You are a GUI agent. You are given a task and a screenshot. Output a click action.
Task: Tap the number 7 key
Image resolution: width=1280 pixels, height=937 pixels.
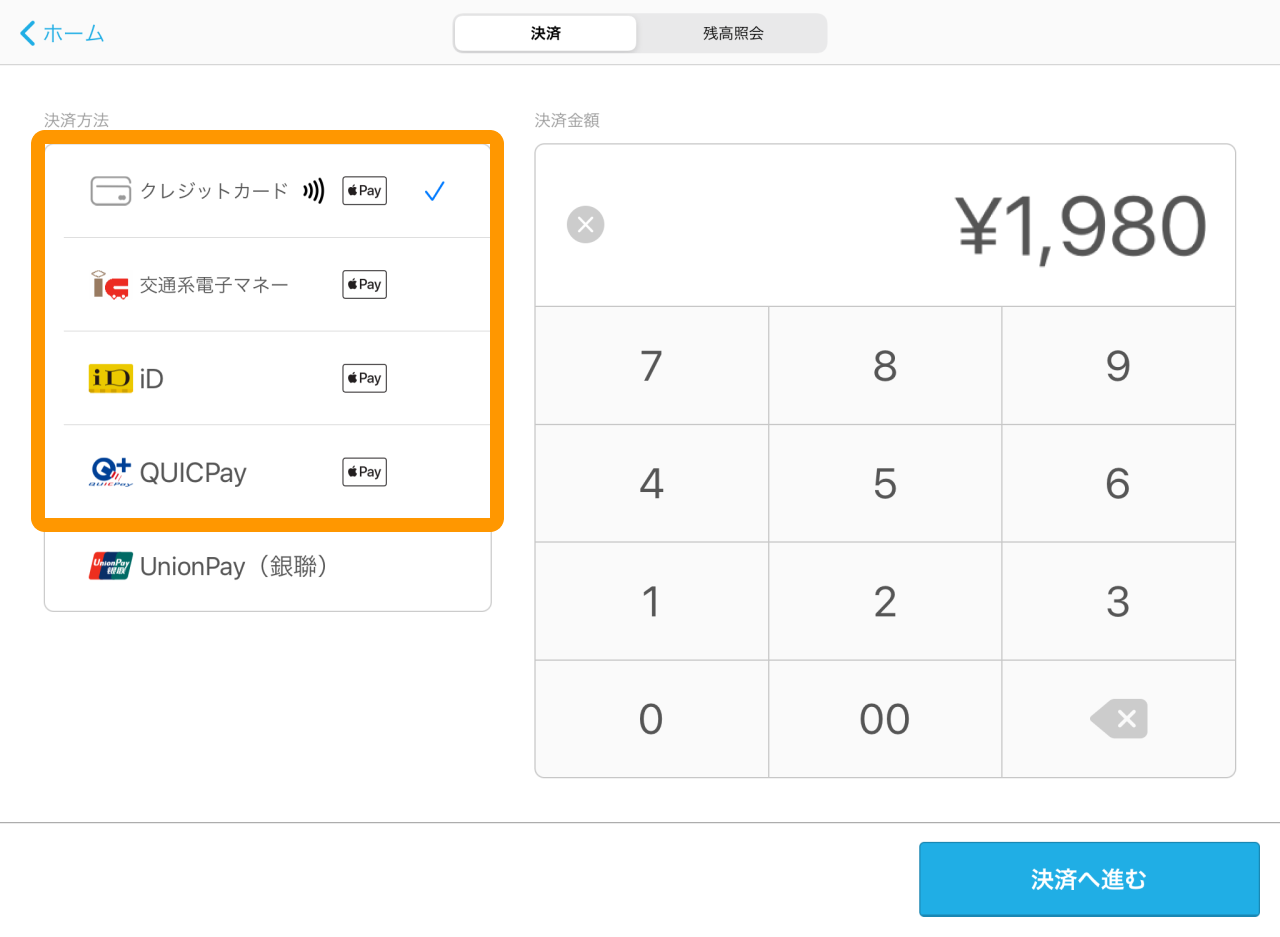click(x=652, y=366)
